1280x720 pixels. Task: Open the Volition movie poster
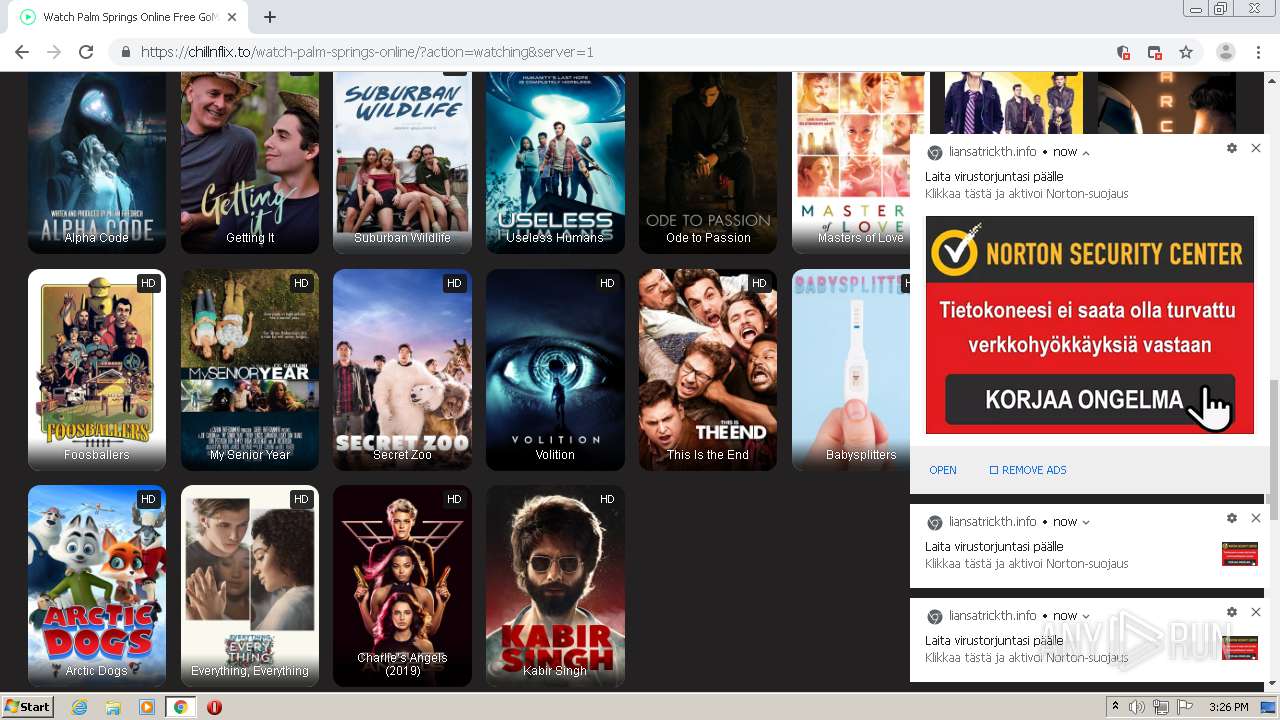[555, 370]
